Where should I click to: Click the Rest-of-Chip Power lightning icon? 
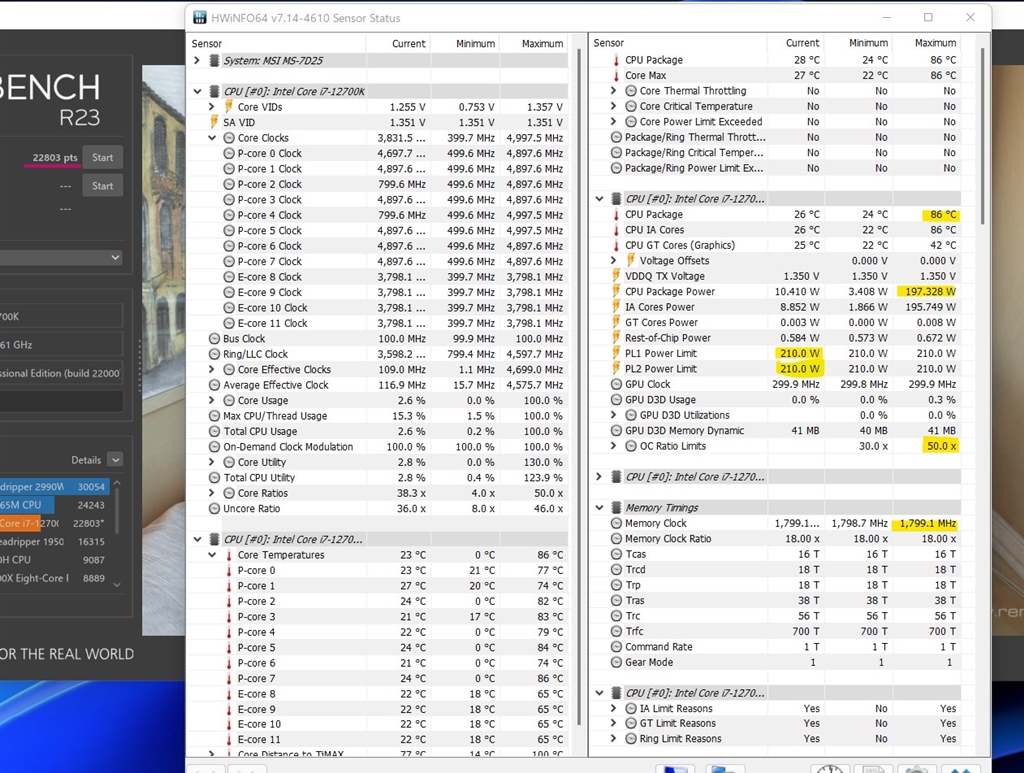click(616, 338)
